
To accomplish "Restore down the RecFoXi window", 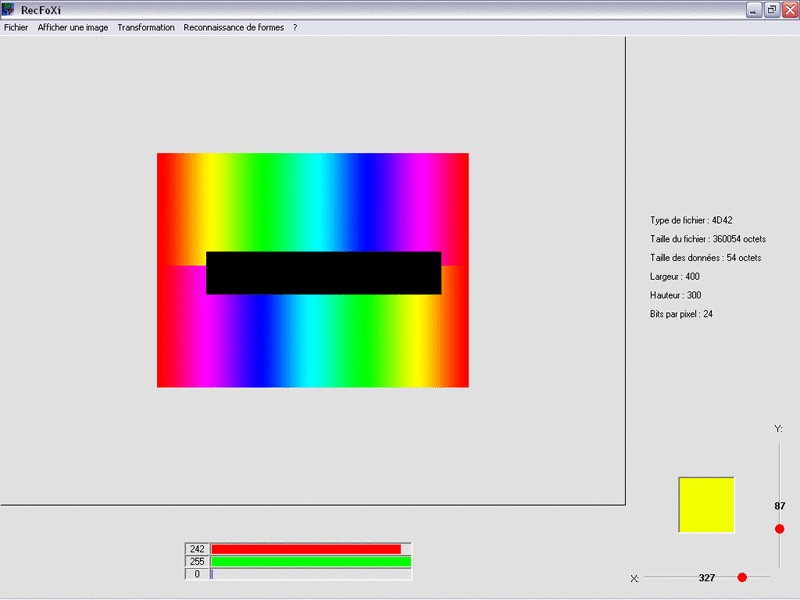I will coord(772,10).
